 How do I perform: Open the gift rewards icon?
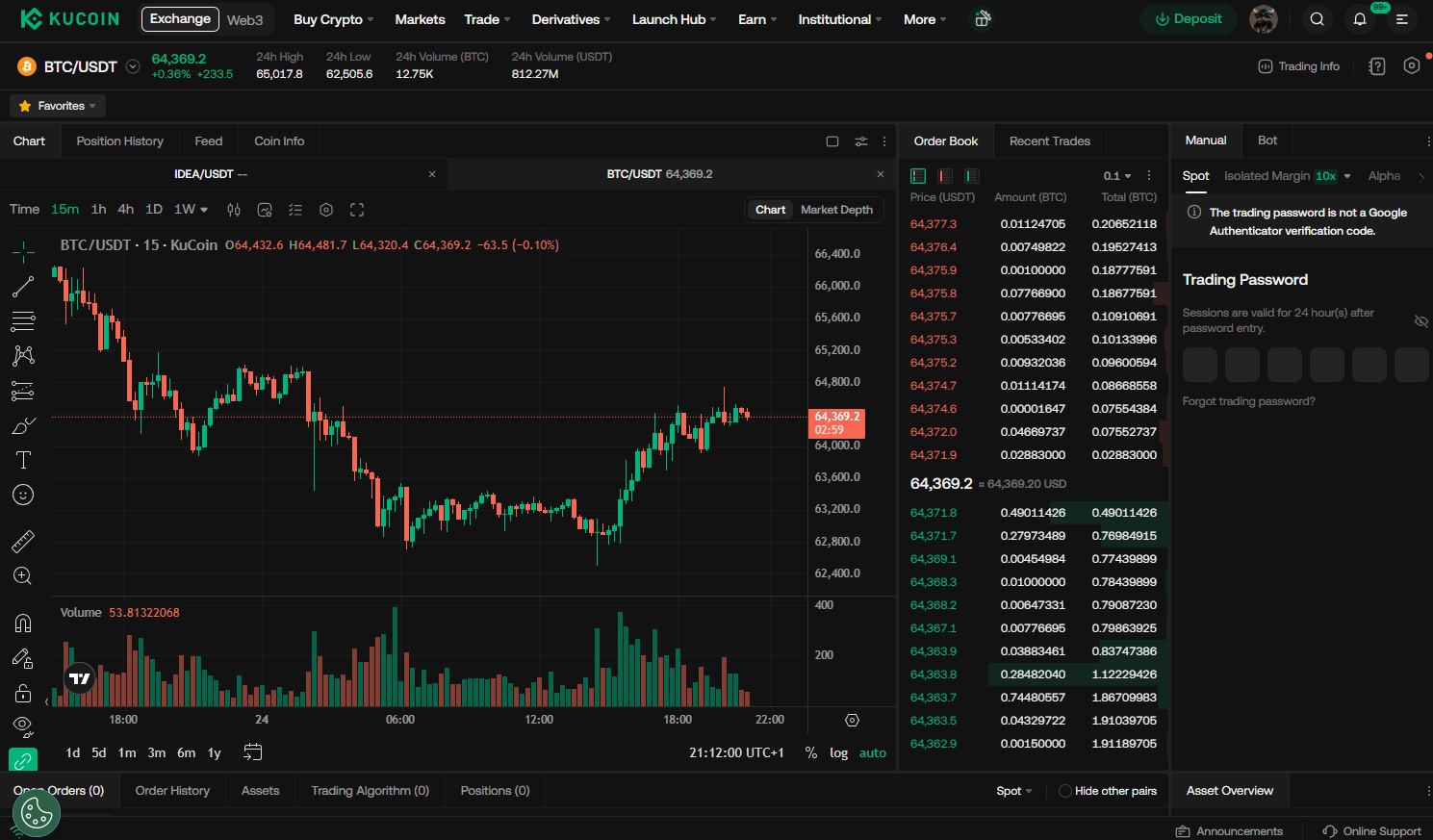982,19
